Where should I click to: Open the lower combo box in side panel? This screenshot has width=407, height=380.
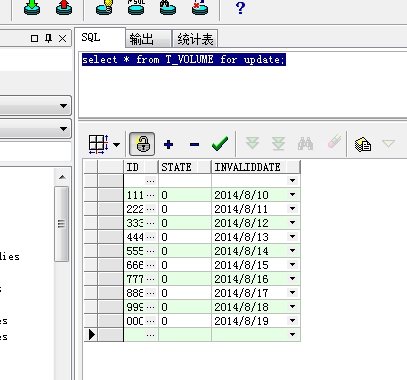click(63, 129)
